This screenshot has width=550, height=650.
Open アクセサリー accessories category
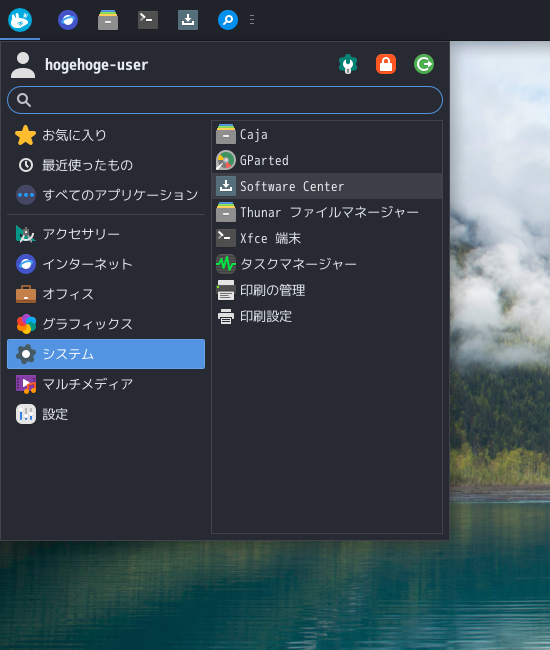coord(106,234)
